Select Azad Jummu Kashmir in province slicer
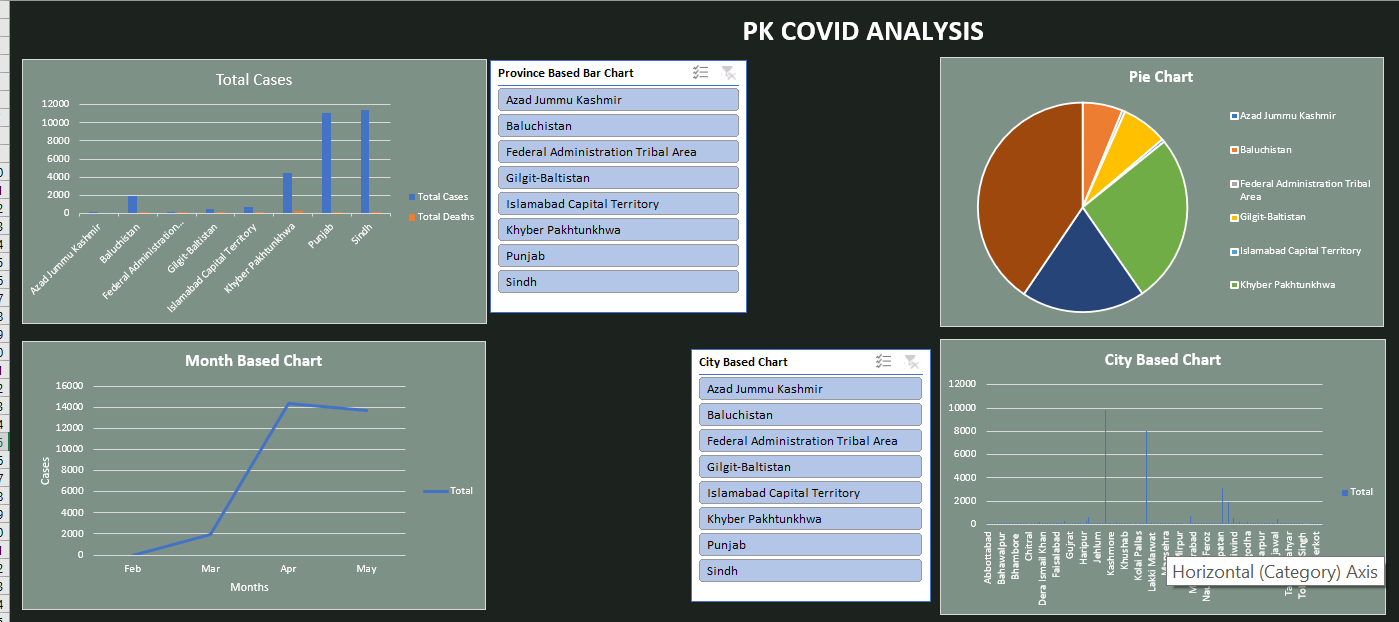Screen dimensions: 1399x622 [618, 100]
